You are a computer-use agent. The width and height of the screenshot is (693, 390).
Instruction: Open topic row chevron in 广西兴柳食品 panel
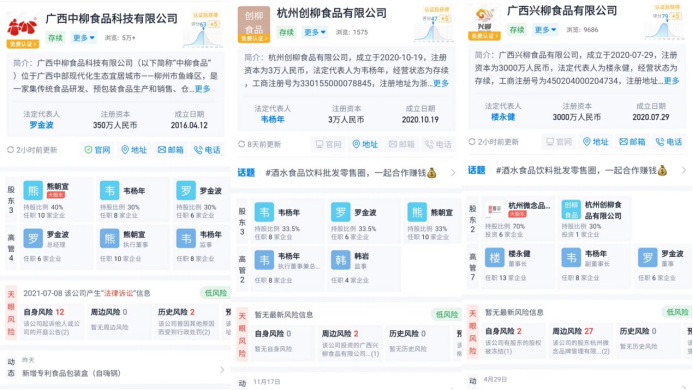pos(684,170)
